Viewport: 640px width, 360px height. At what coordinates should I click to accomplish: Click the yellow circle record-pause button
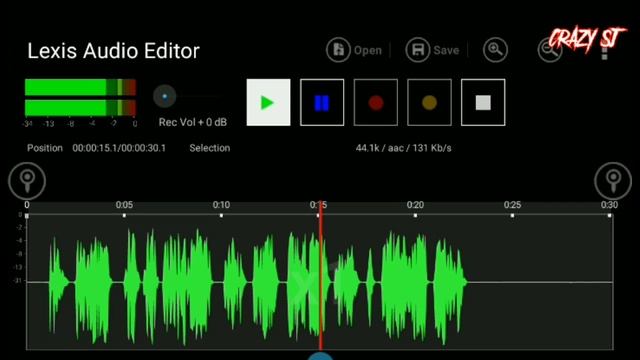pos(429,102)
